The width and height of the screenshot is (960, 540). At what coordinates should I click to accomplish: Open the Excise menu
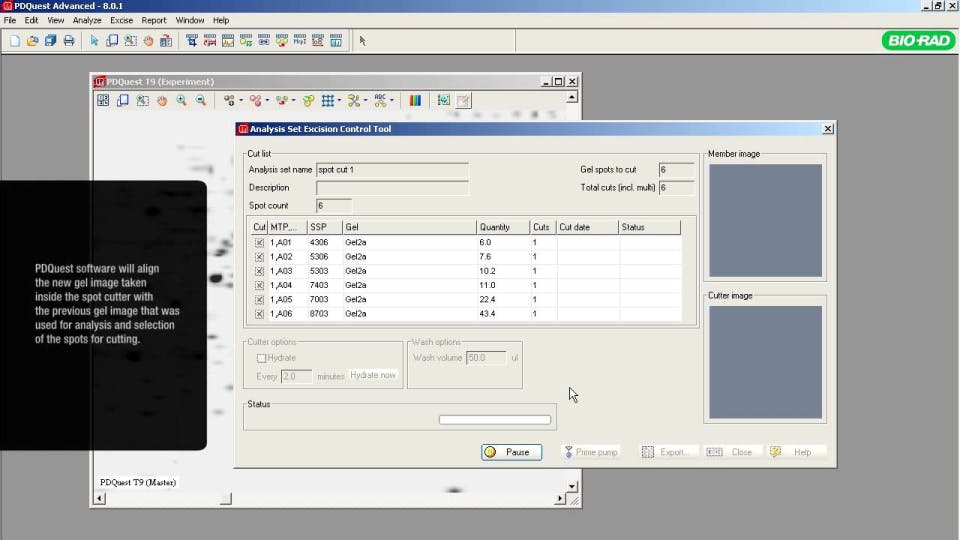click(x=121, y=20)
